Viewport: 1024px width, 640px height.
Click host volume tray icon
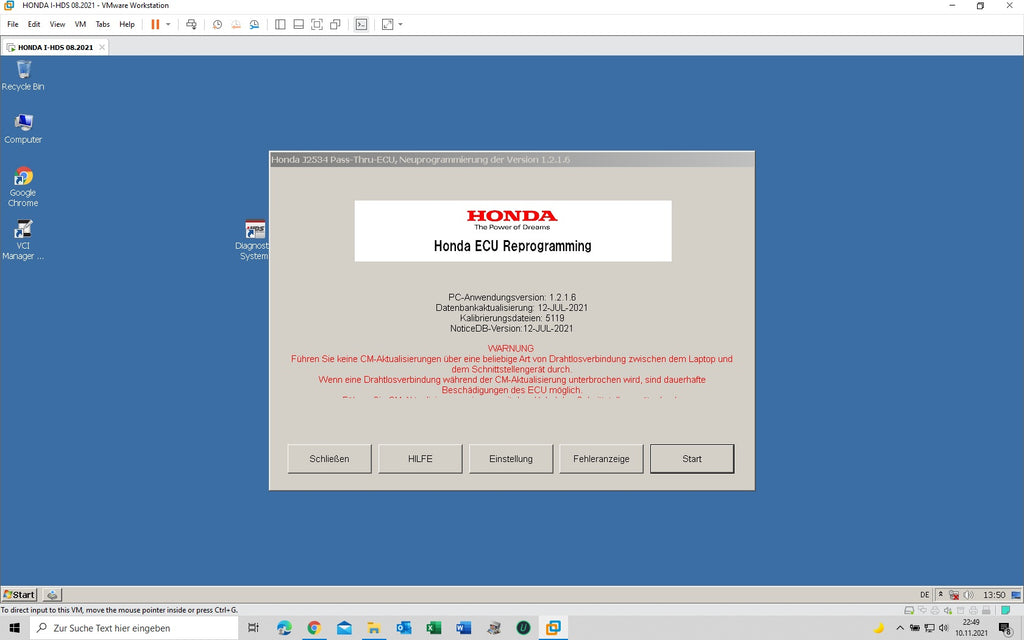943,628
